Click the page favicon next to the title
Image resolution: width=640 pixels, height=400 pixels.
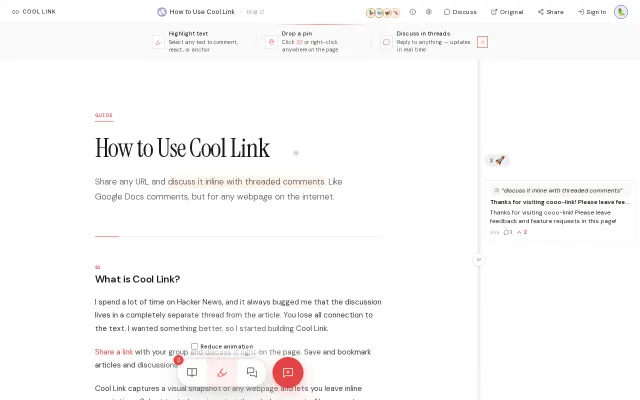pos(162,12)
